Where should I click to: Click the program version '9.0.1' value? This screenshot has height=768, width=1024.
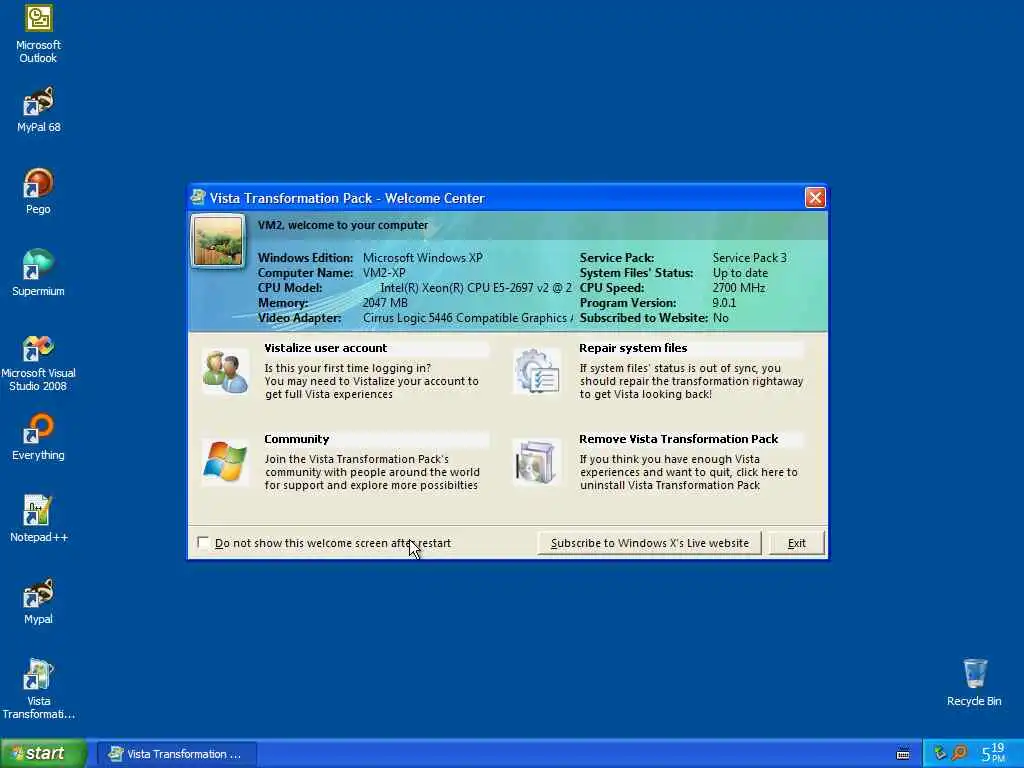pos(724,303)
